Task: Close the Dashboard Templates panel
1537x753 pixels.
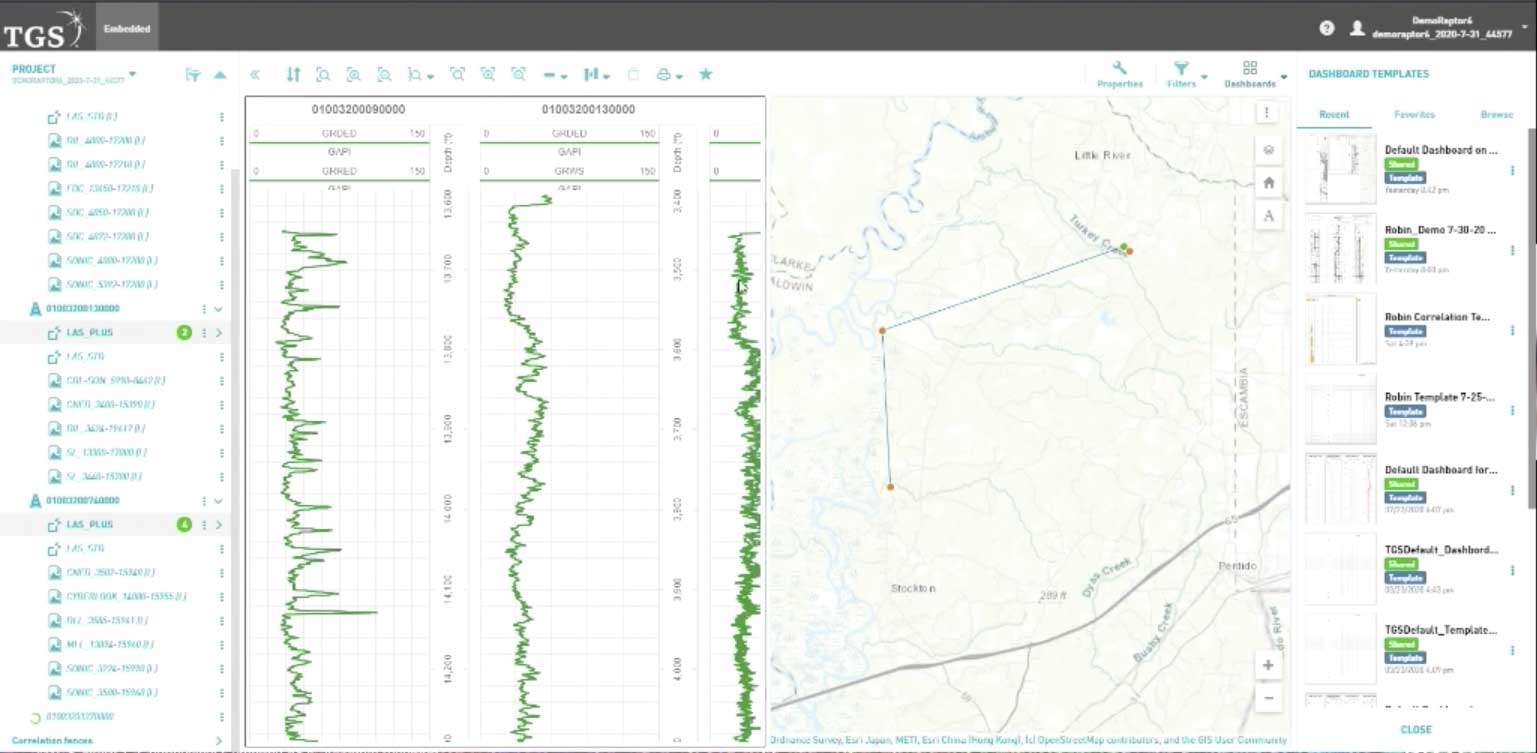Action: (1415, 730)
